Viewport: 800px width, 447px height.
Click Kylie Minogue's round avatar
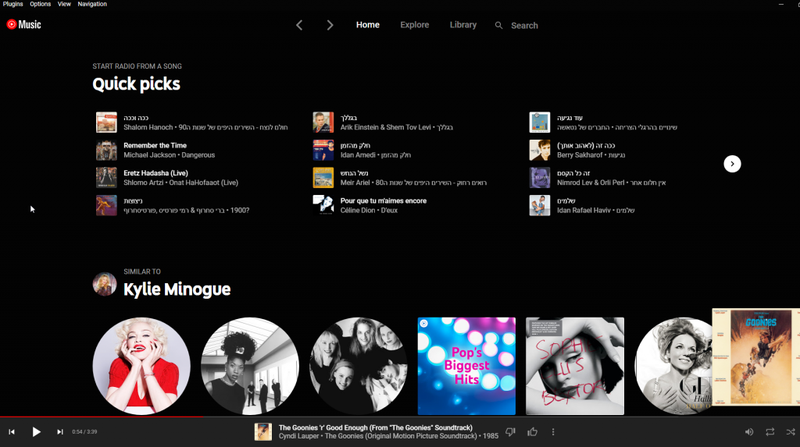(105, 284)
